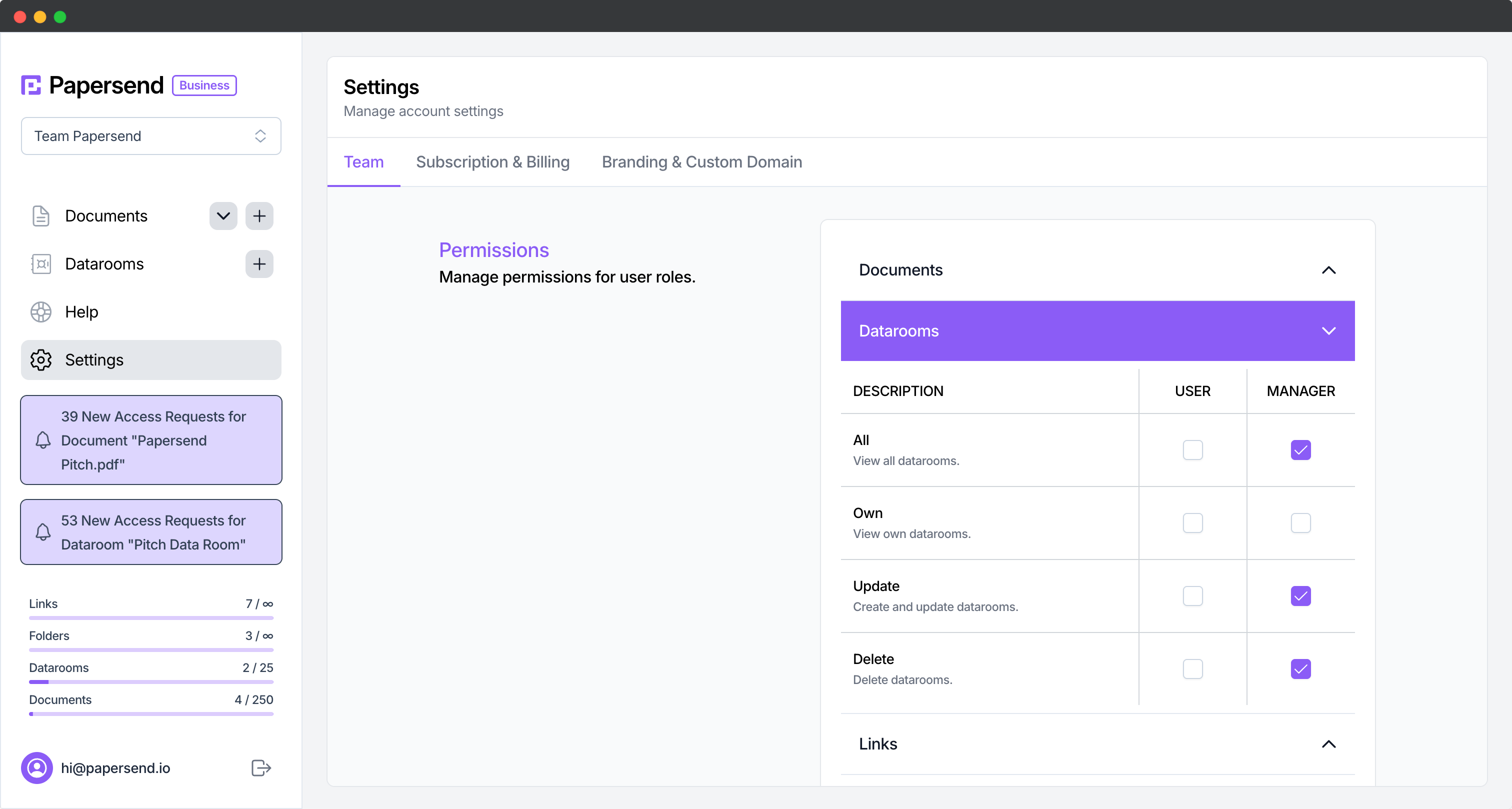1512x809 pixels.
Task: Disable Manager permission for Delete datarooms
Action: pos(1300,668)
